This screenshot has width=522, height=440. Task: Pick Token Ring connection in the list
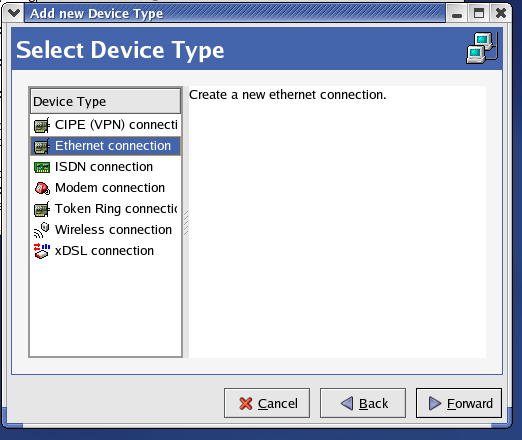coord(106,209)
